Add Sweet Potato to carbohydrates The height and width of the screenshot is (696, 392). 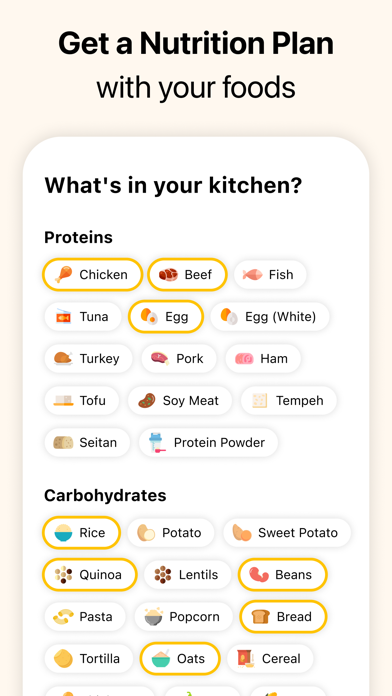click(287, 533)
